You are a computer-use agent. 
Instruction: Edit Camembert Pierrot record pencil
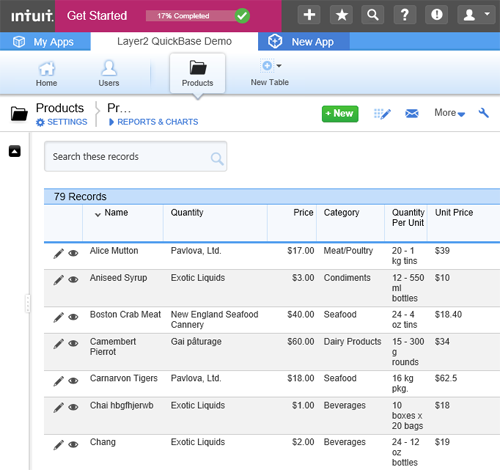click(x=58, y=343)
